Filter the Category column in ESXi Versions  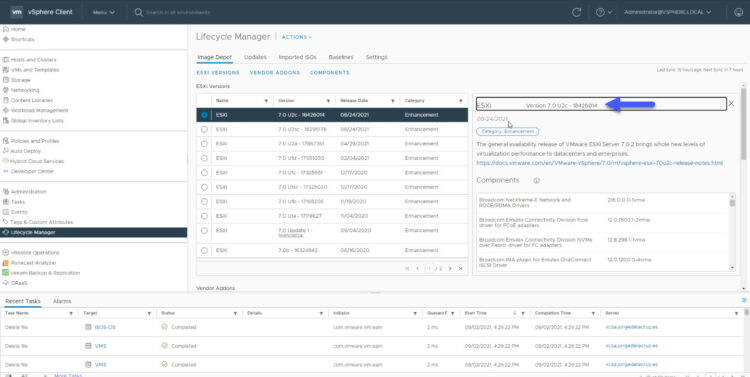pyautogui.click(x=461, y=101)
